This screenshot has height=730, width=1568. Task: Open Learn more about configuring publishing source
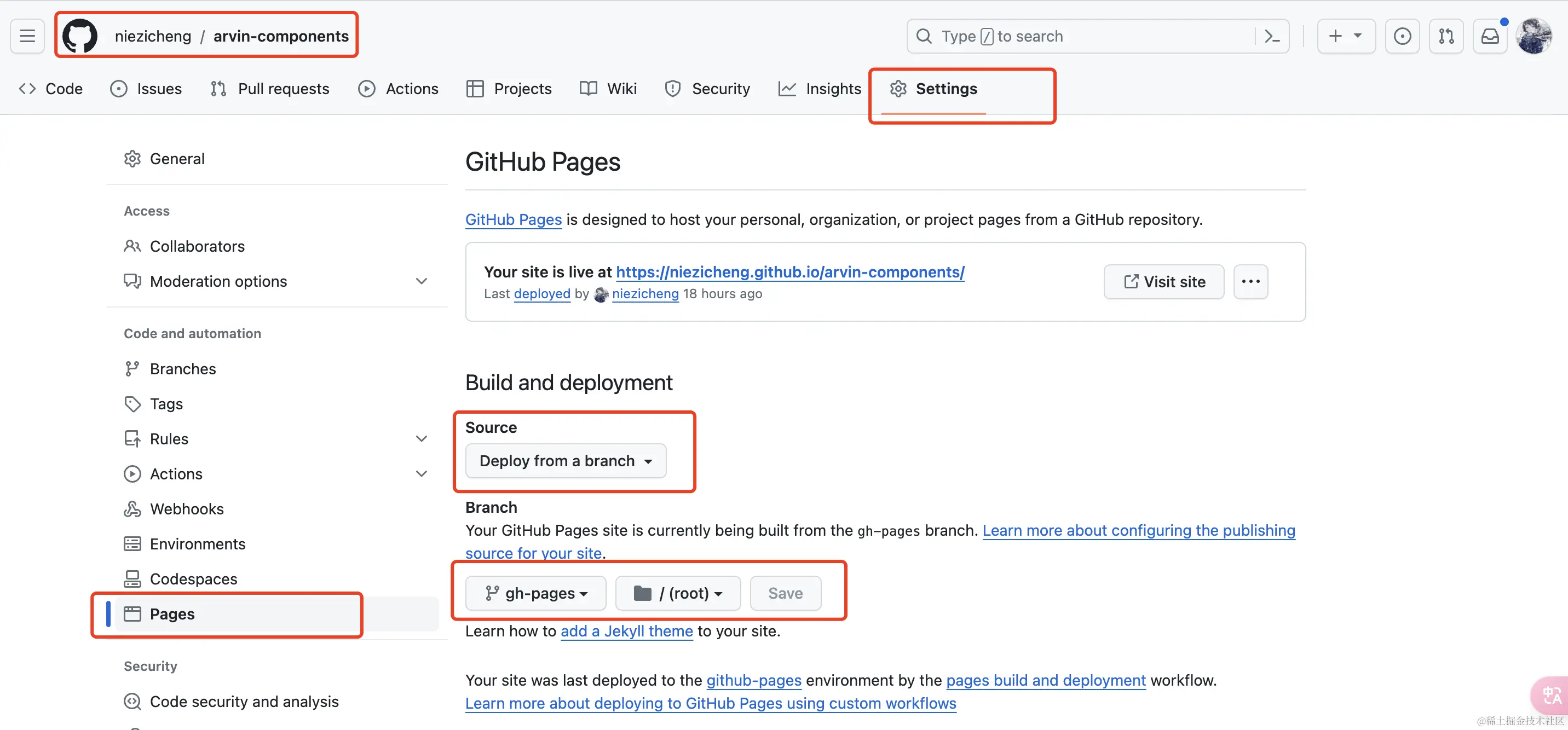coord(1138,530)
